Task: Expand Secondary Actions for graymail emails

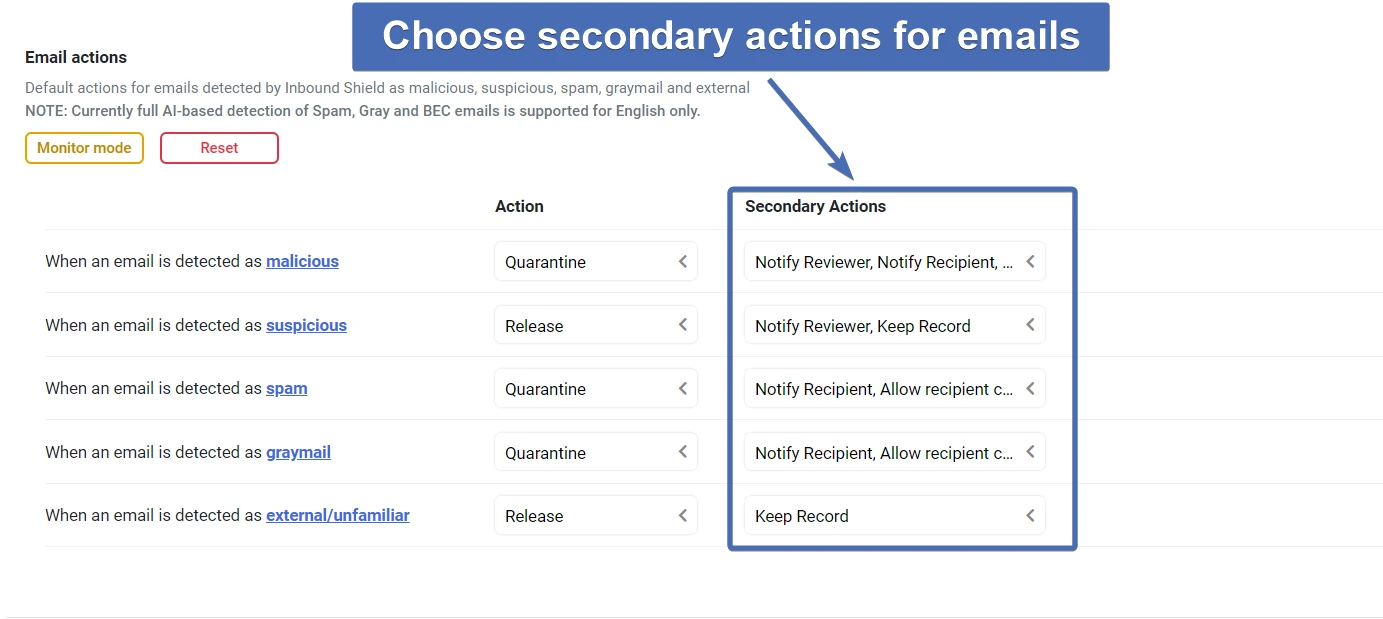Action: pyautogui.click(x=894, y=452)
